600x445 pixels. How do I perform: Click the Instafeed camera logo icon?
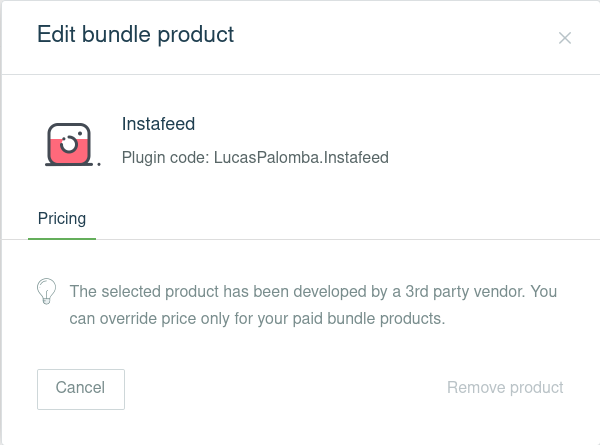pos(70,147)
